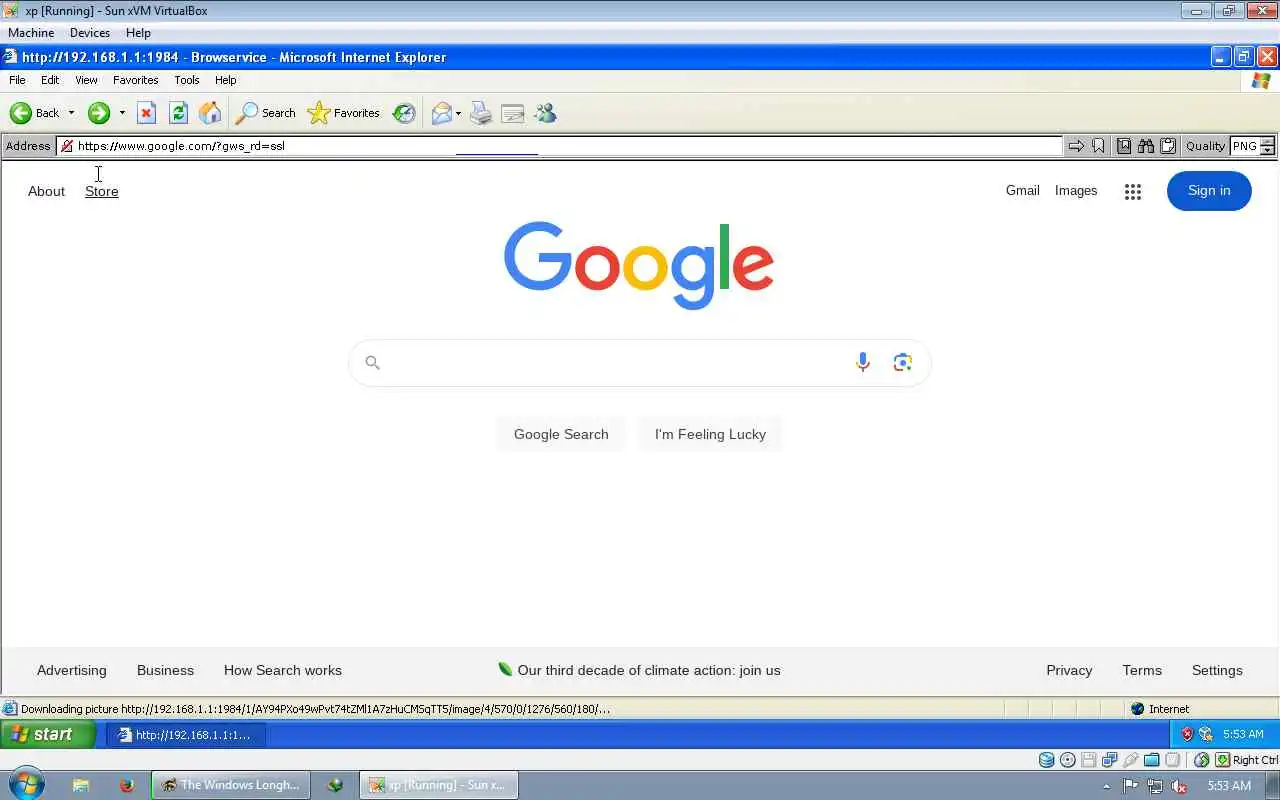Show hidden icons arrow in host tray
Viewport: 1280px width, 800px height.
[1106, 786]
